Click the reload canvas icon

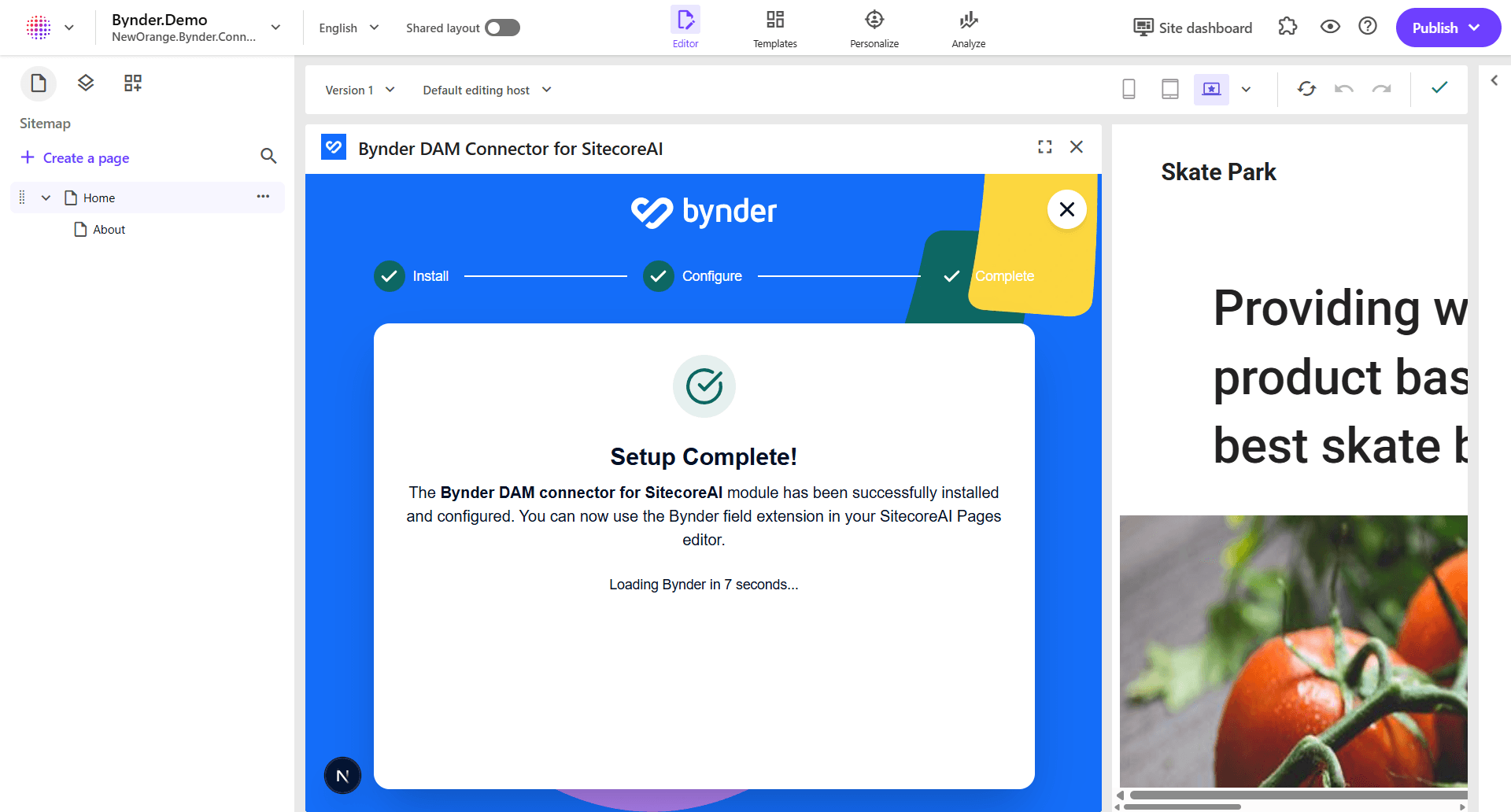[x=1306, y=89]
